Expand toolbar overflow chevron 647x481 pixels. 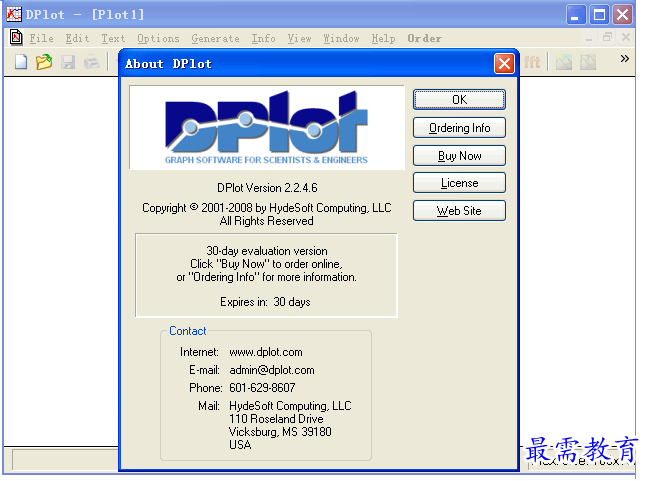(x=624, y=59)
